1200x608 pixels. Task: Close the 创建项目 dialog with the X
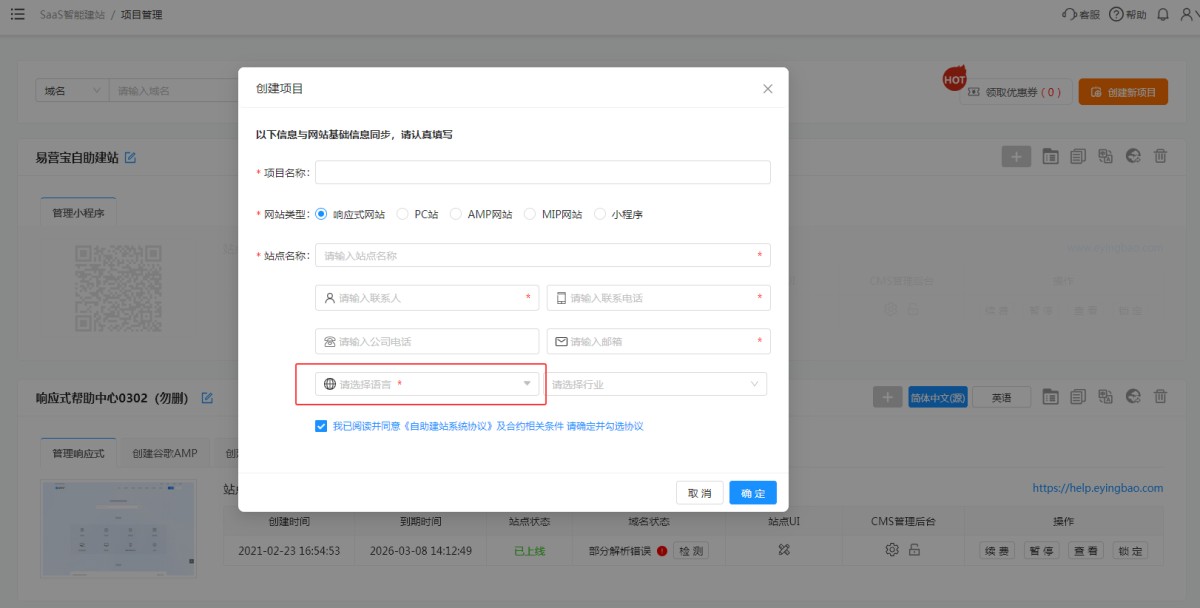coord(768,89)
